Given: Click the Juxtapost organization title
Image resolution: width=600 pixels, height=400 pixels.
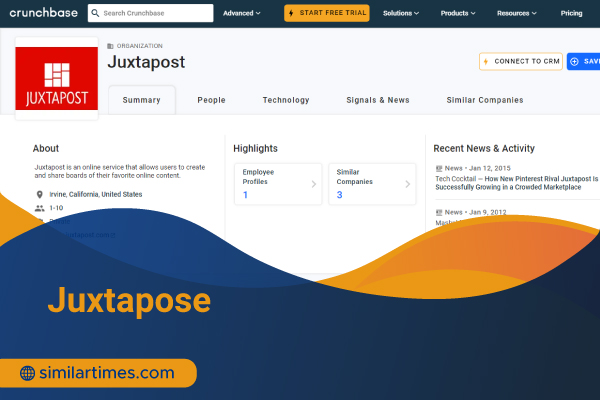Looking at the screenshot, I should pos(146,62).
